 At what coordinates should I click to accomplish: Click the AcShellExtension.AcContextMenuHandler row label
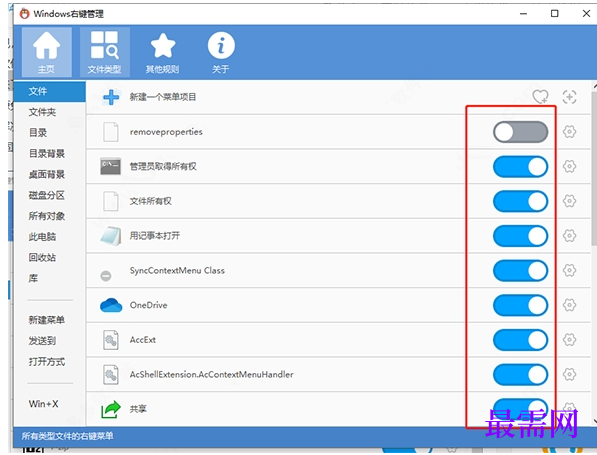coord(211,374)
